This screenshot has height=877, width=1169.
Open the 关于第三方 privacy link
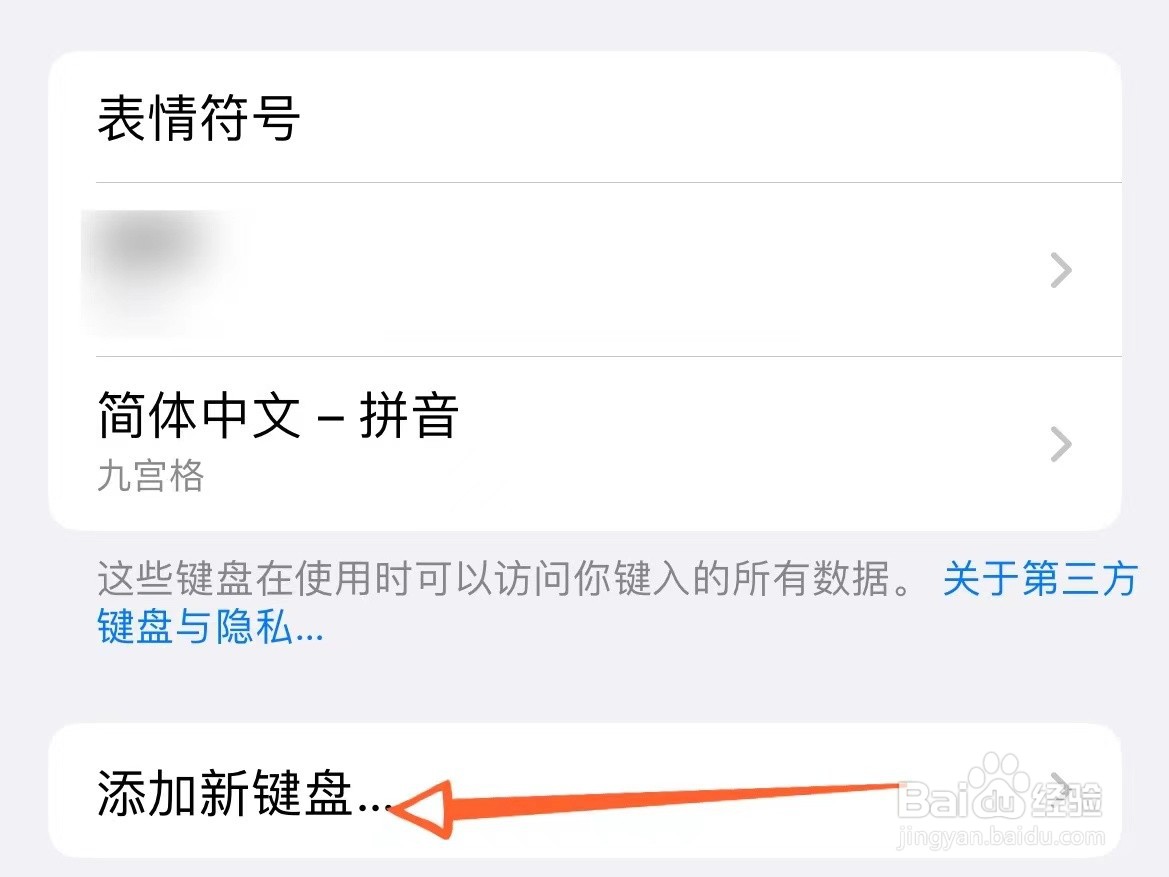click(1040, 579)
